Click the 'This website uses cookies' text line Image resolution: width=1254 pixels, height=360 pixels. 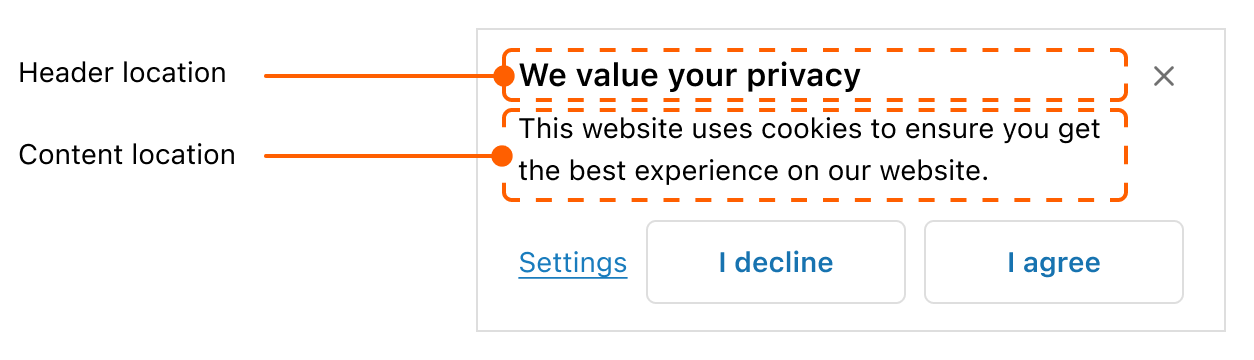[x=810, y=129]
